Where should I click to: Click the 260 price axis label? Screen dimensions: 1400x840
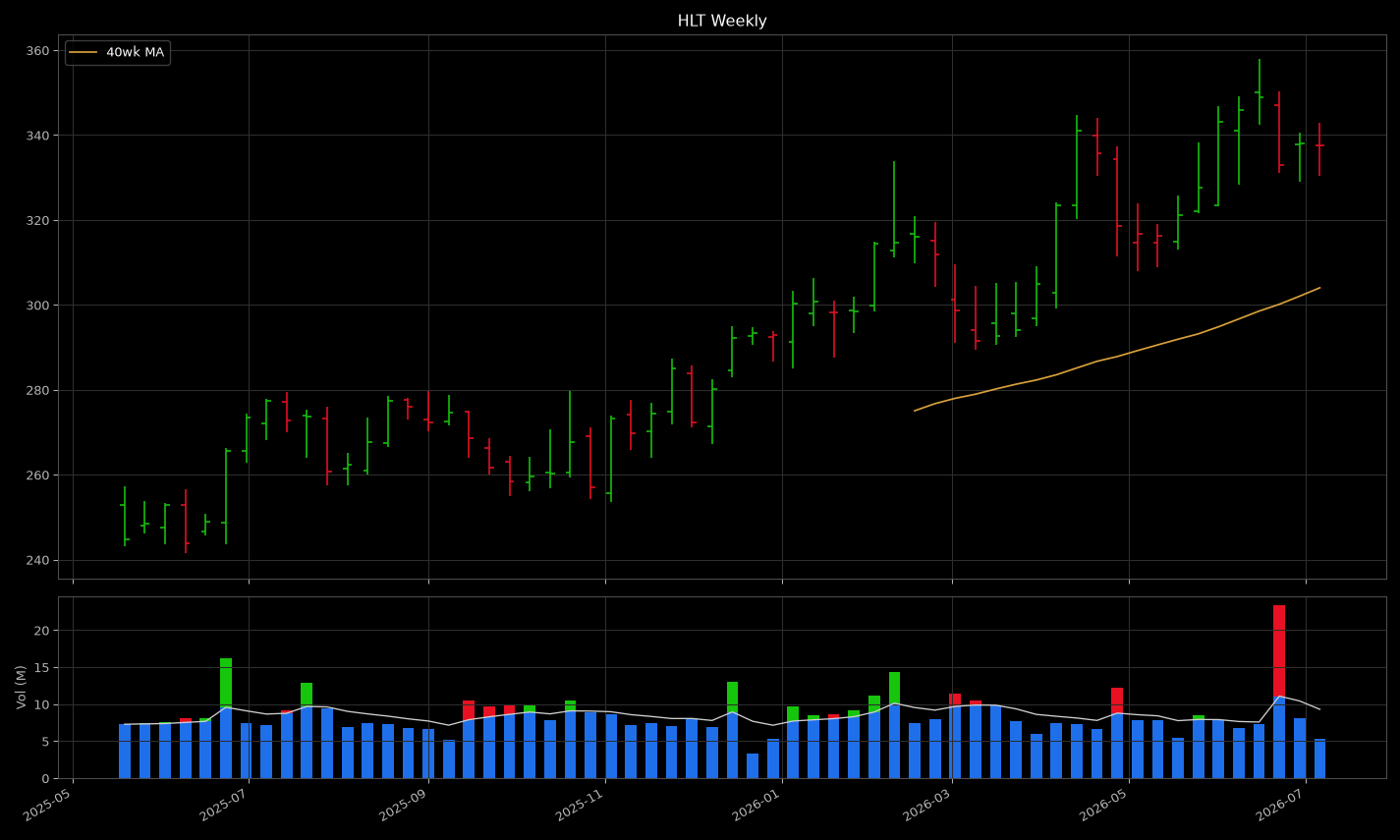point(37,476)
